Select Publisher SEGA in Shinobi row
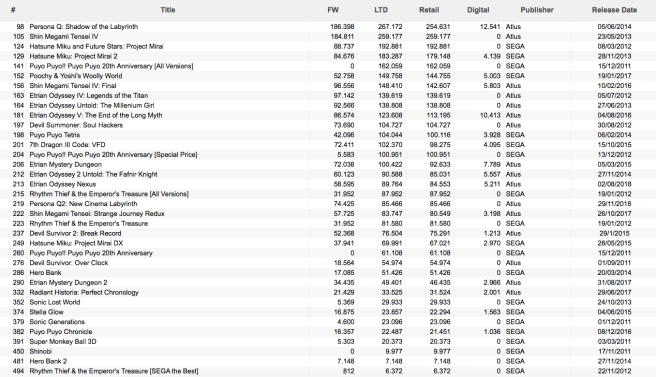 pyautogui.click(x=515, y=351)
